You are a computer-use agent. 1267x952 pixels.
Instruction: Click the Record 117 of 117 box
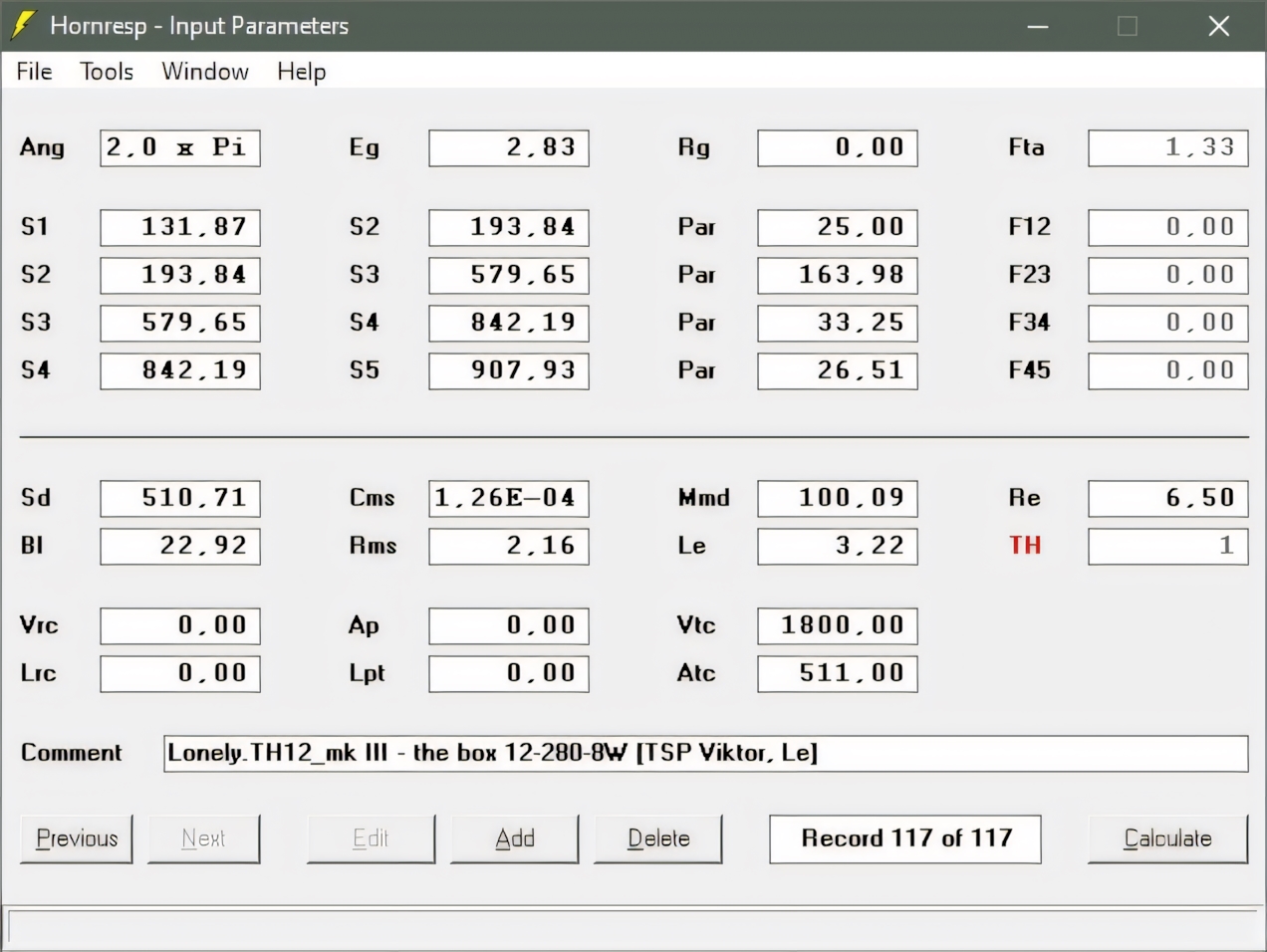click(x=905, y=838)
